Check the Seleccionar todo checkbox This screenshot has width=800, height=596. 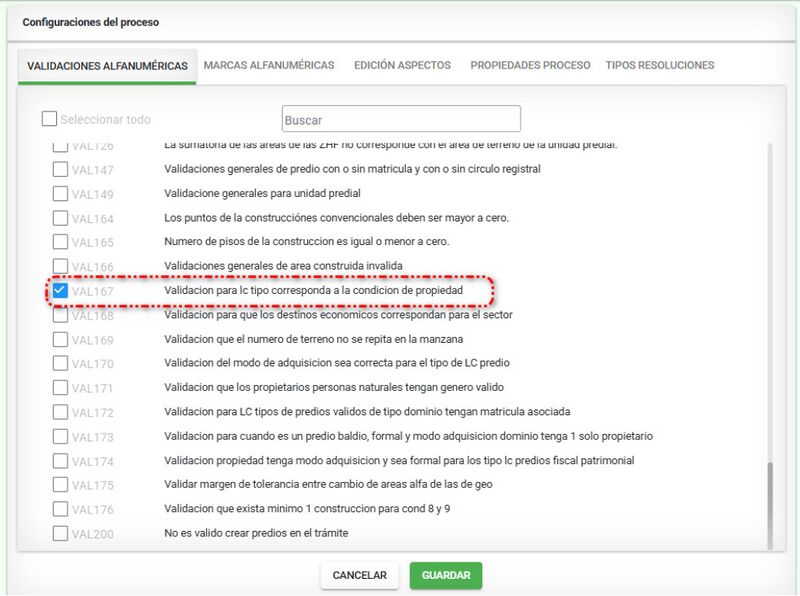[x=49, y=119]
